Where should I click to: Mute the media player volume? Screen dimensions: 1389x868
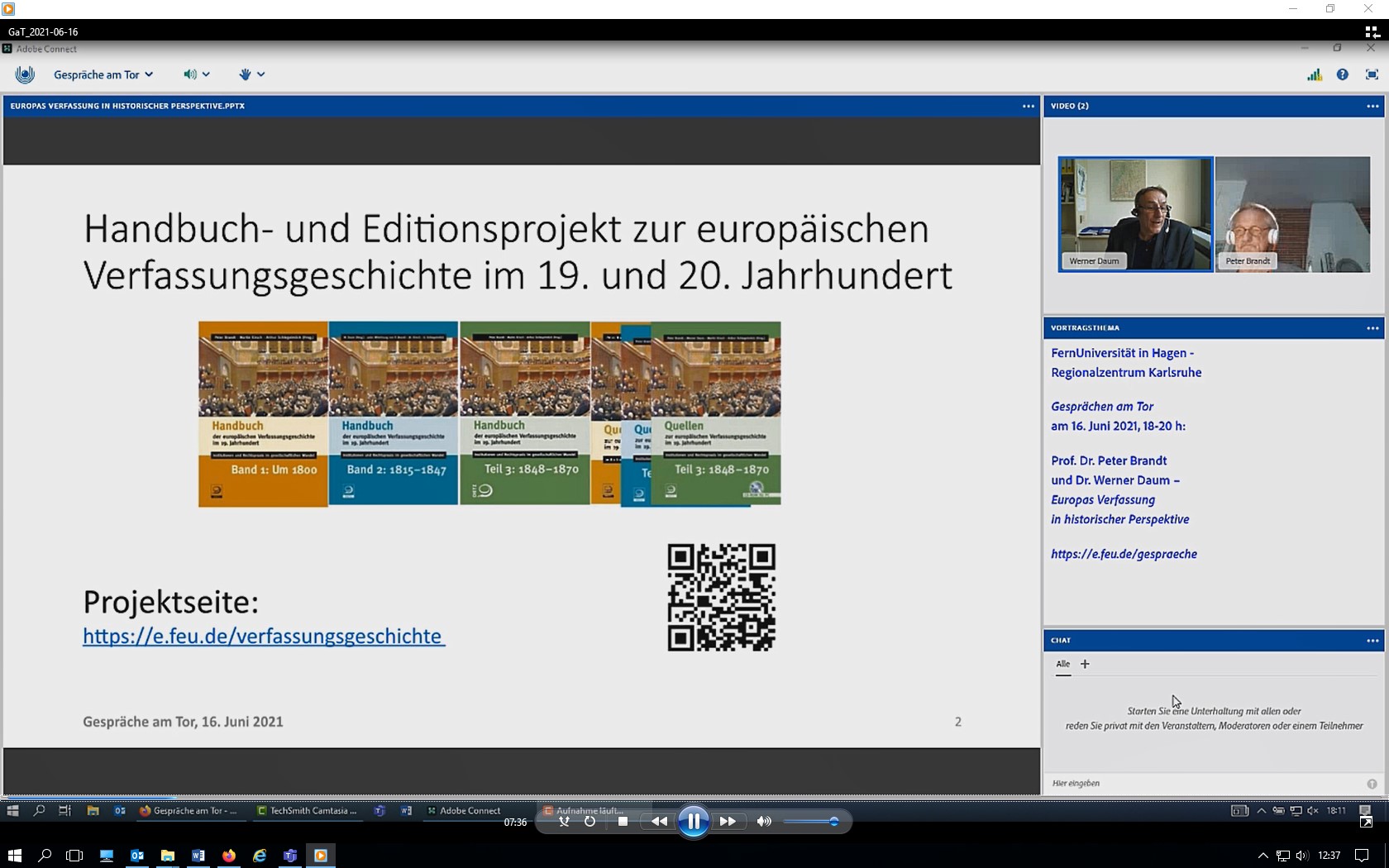[x=764, y=821]
